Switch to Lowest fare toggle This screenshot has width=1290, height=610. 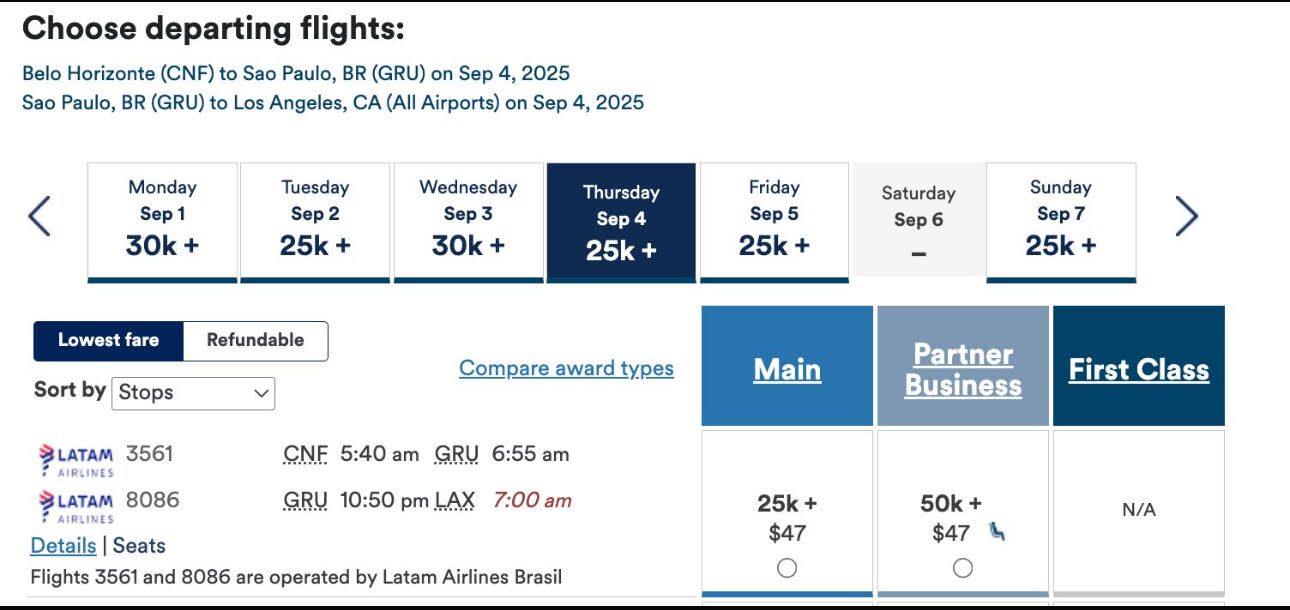coord(108,340)
